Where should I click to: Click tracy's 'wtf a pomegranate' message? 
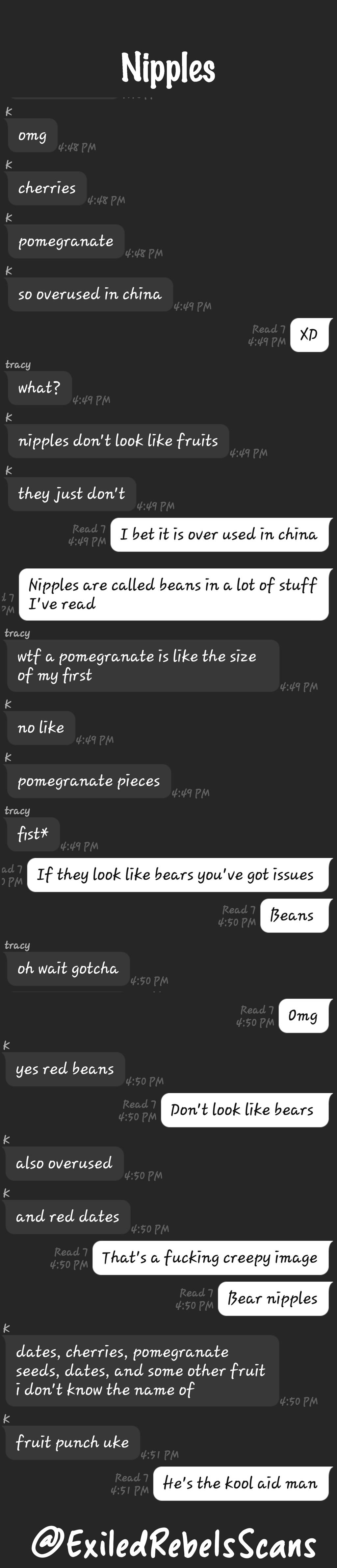tap(143, 665)
